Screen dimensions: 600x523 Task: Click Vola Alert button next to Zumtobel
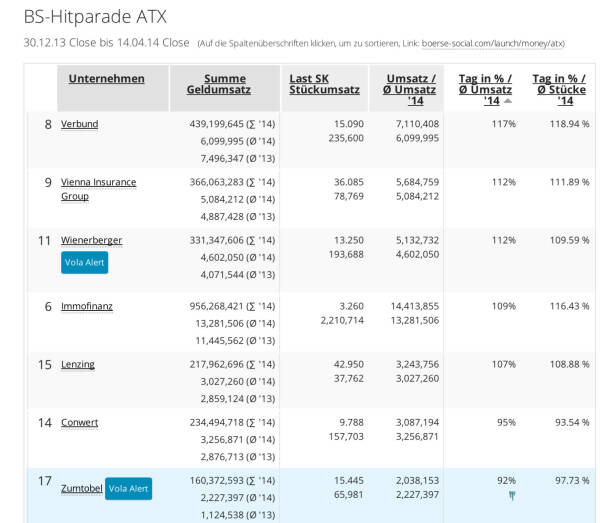[x=128, y=489]
